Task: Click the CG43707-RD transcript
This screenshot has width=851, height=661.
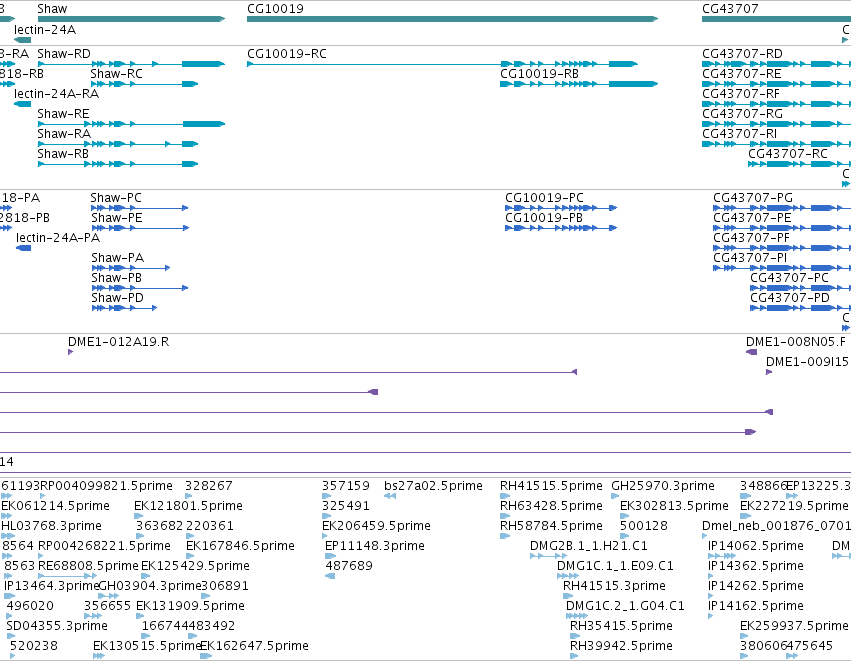Action: (776, 64)
